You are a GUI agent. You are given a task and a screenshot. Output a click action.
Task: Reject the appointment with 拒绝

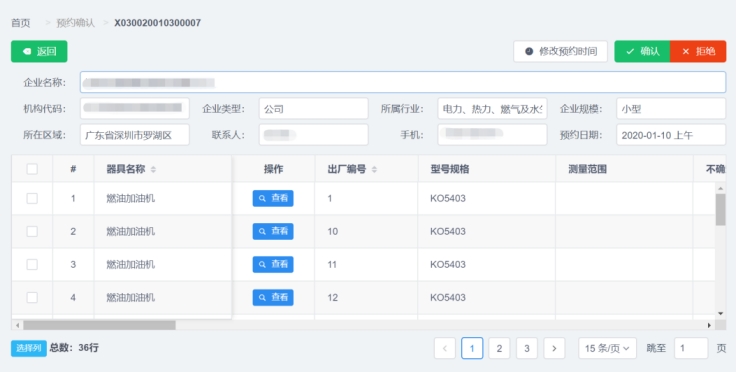[x=698, y=51]
